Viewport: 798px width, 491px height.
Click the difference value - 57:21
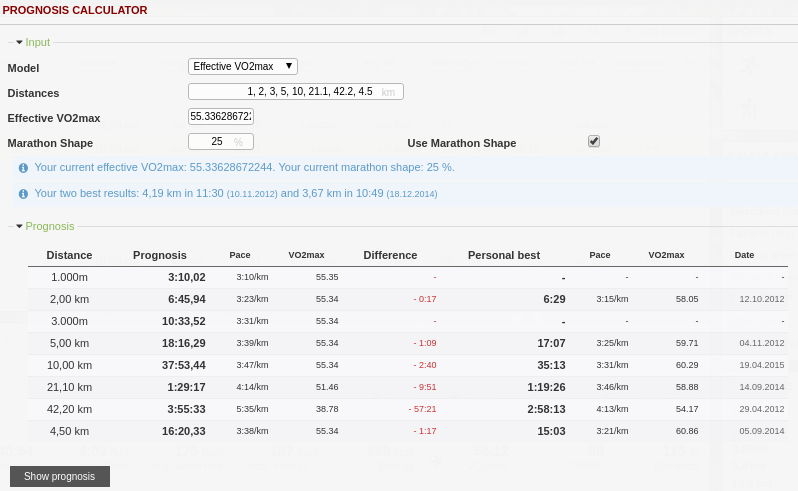pyautogui.click(x=422, y=409)
